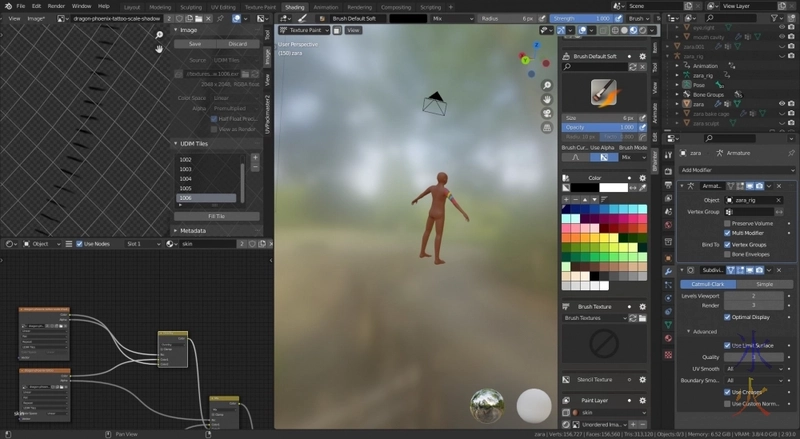Image resolution: width=800 pixels, height=439 pixels.
Task: Open the Render menu
Action: [x=57, y=6]
